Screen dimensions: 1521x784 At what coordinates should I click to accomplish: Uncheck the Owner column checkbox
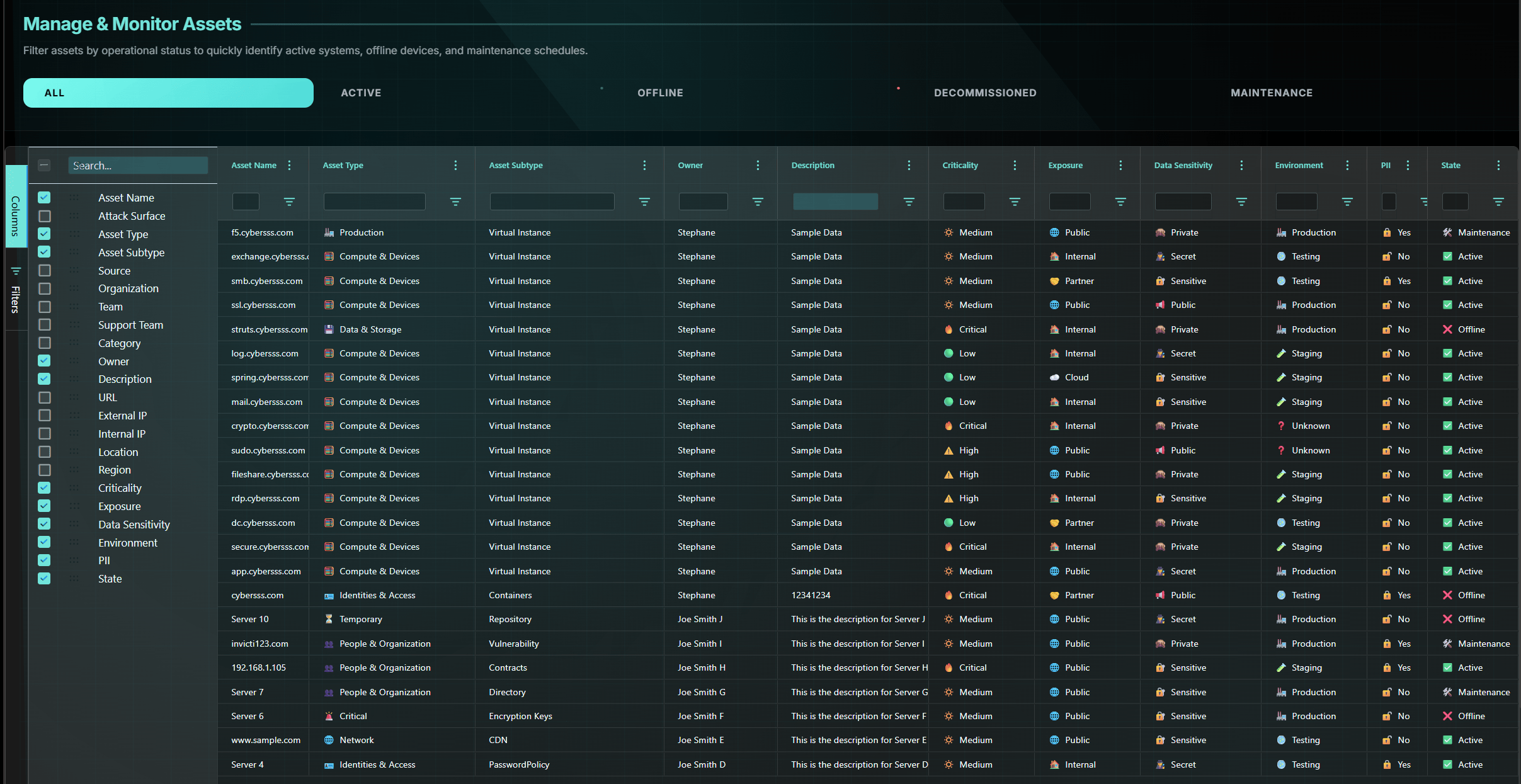click(44, 361)
